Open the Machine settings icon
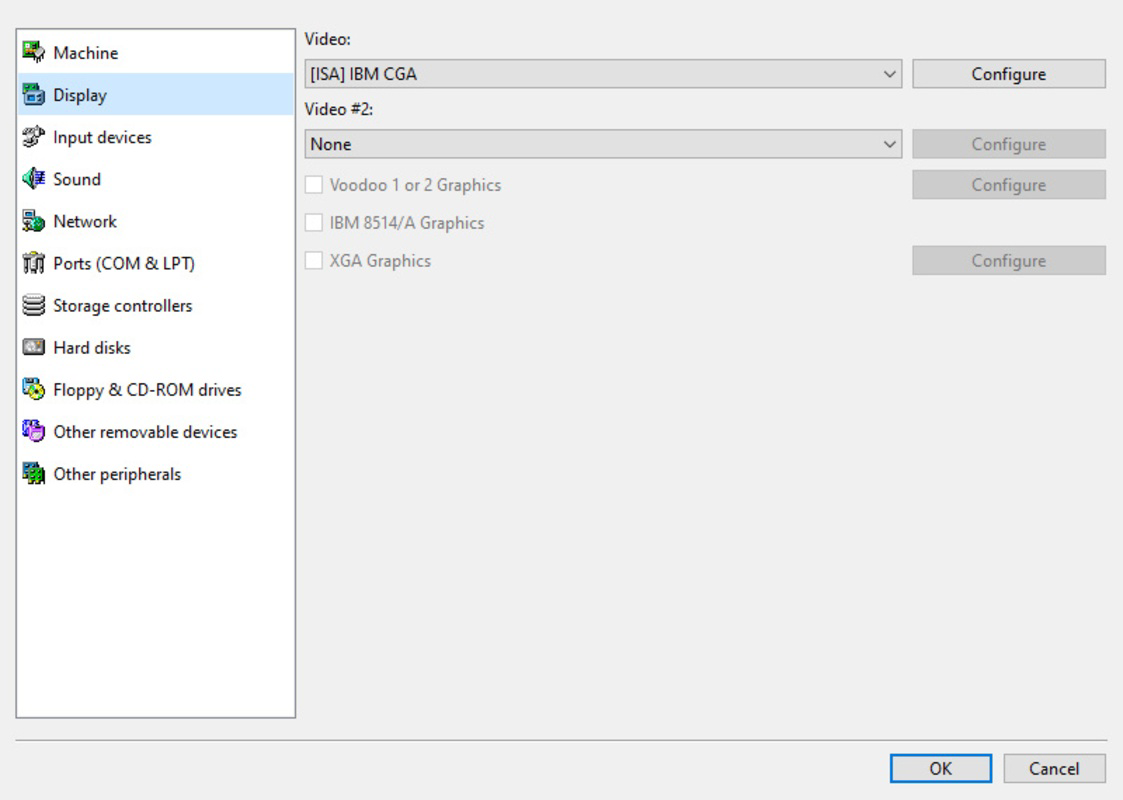This screenshot has width=1123, height=800. tap(34, 52)
